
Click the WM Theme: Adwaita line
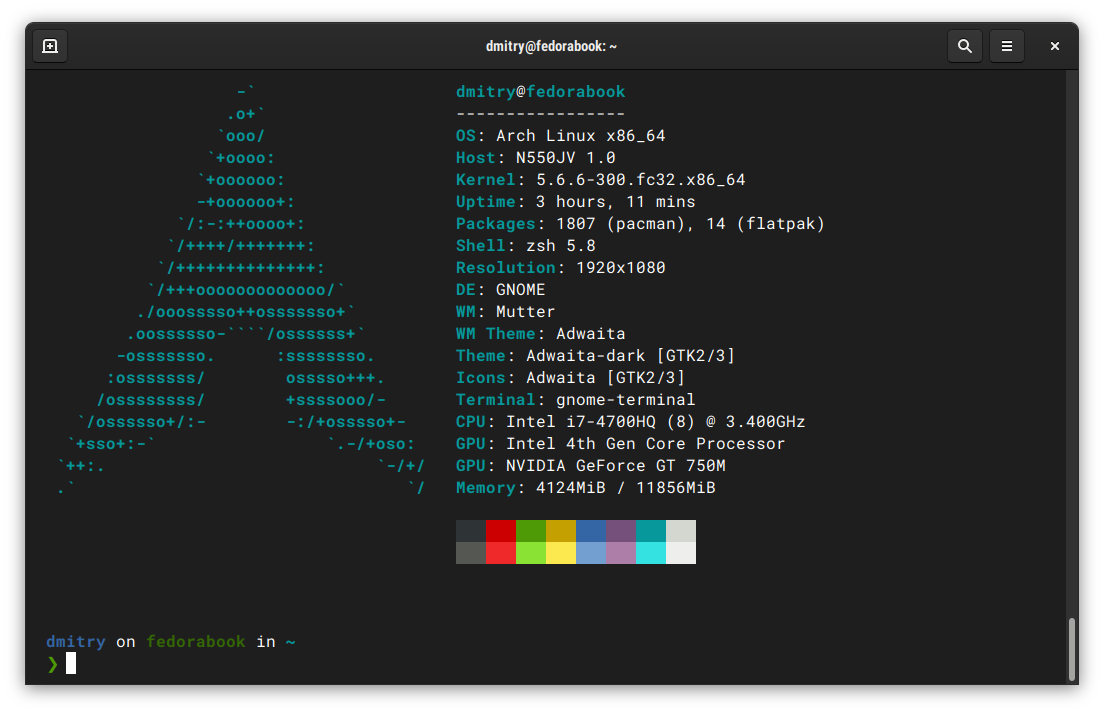[541, 334]
